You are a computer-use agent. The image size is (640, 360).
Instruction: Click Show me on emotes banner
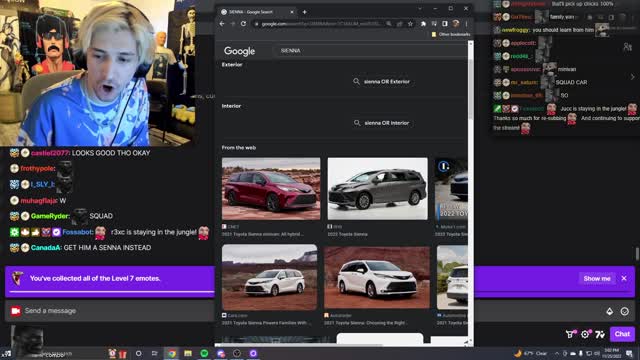597,278
